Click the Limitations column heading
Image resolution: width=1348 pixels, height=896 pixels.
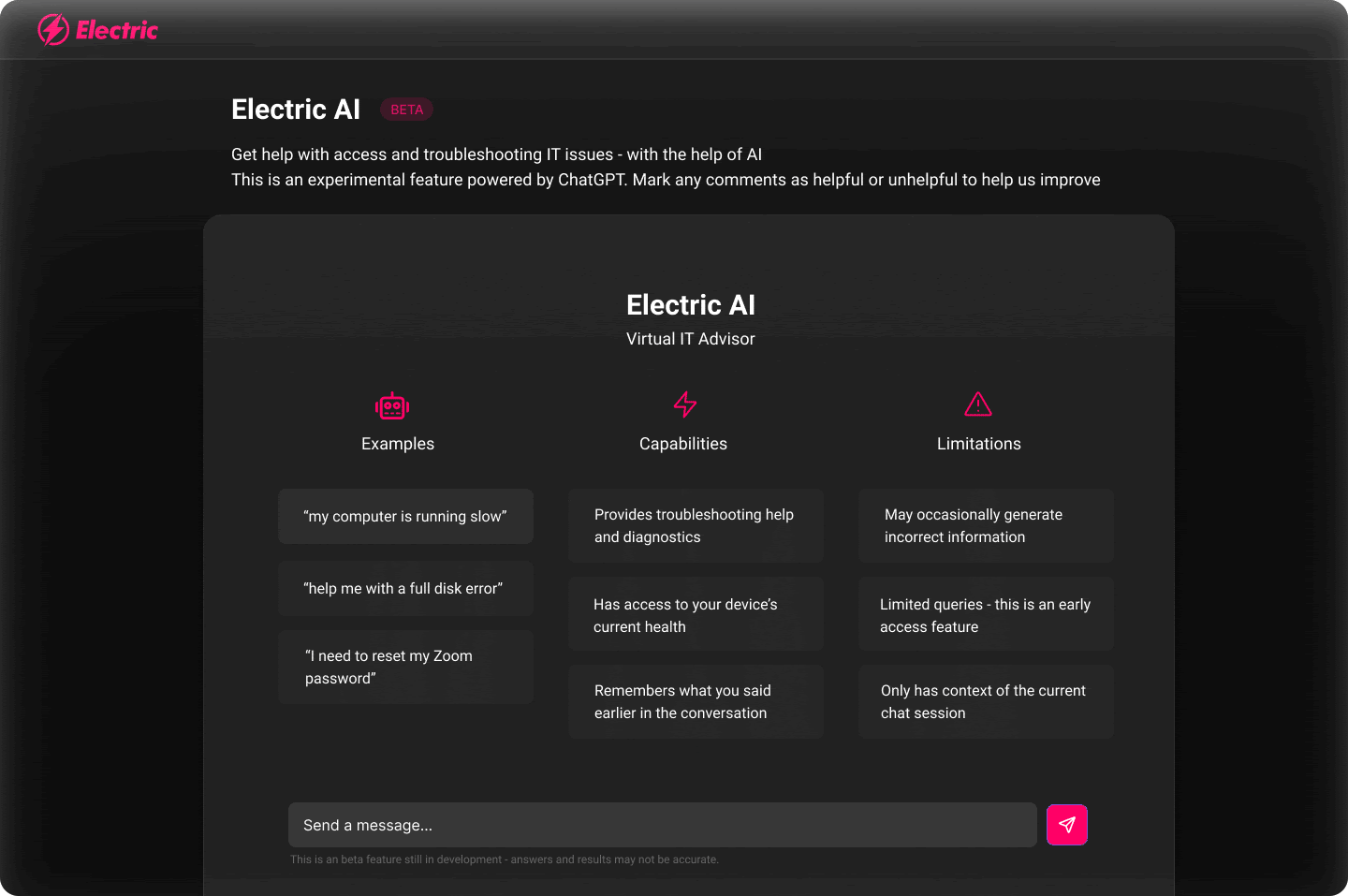click(979, 444)
